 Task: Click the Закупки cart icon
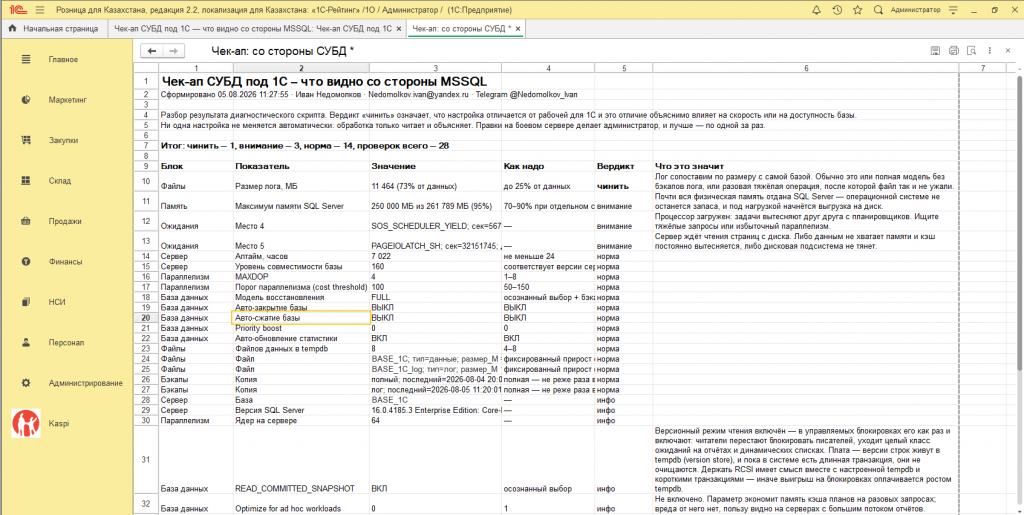click(x=26, y=140)
